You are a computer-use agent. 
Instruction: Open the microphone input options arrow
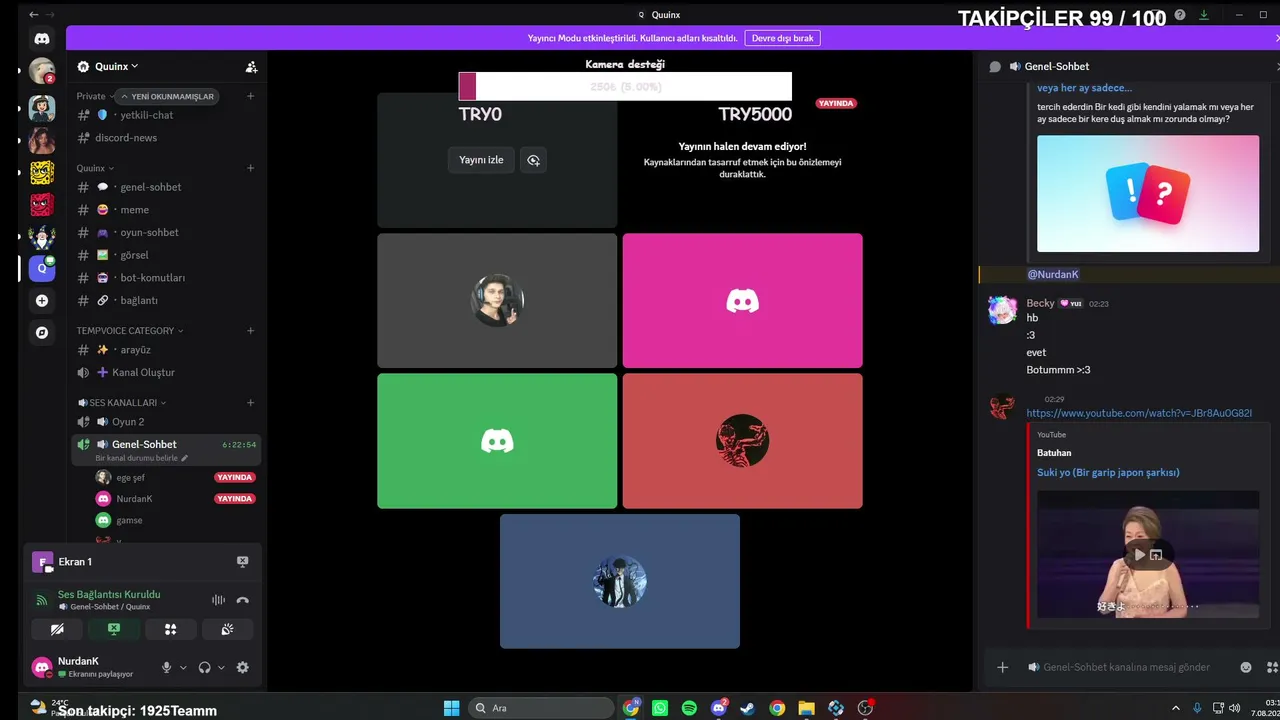182,667
